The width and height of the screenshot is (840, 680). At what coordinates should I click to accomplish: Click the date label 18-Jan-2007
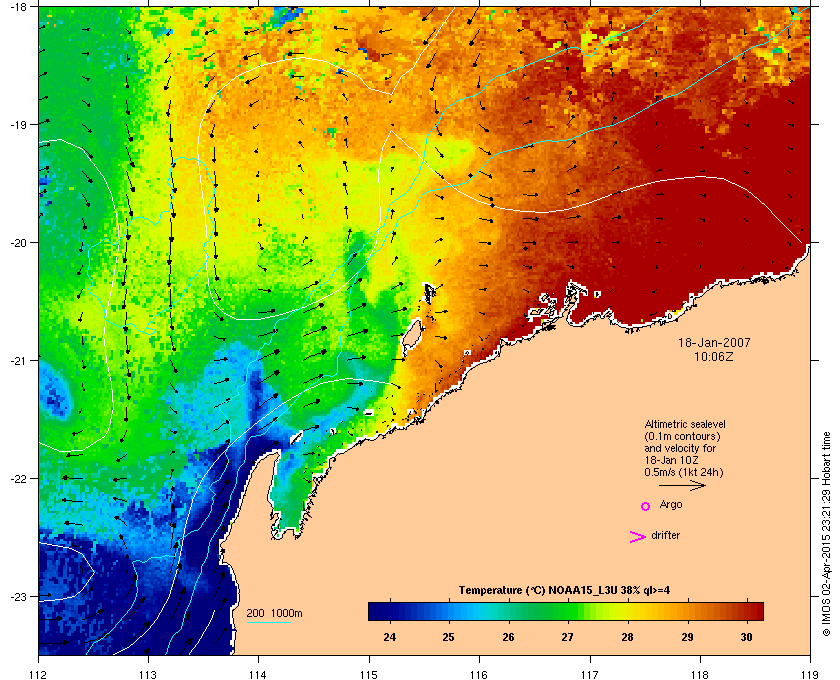pos(714,342)
